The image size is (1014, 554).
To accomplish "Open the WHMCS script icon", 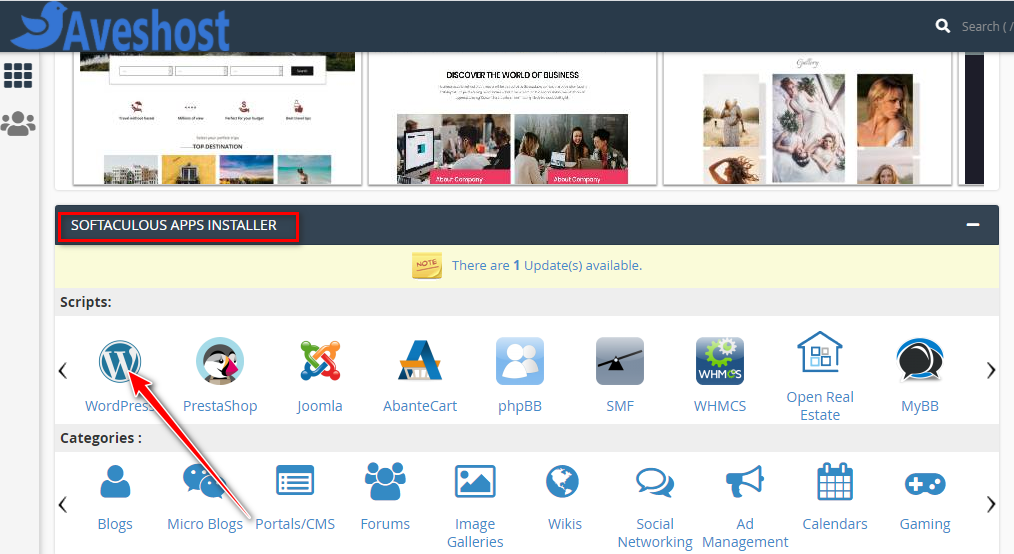I will click(x=720, y=361).
